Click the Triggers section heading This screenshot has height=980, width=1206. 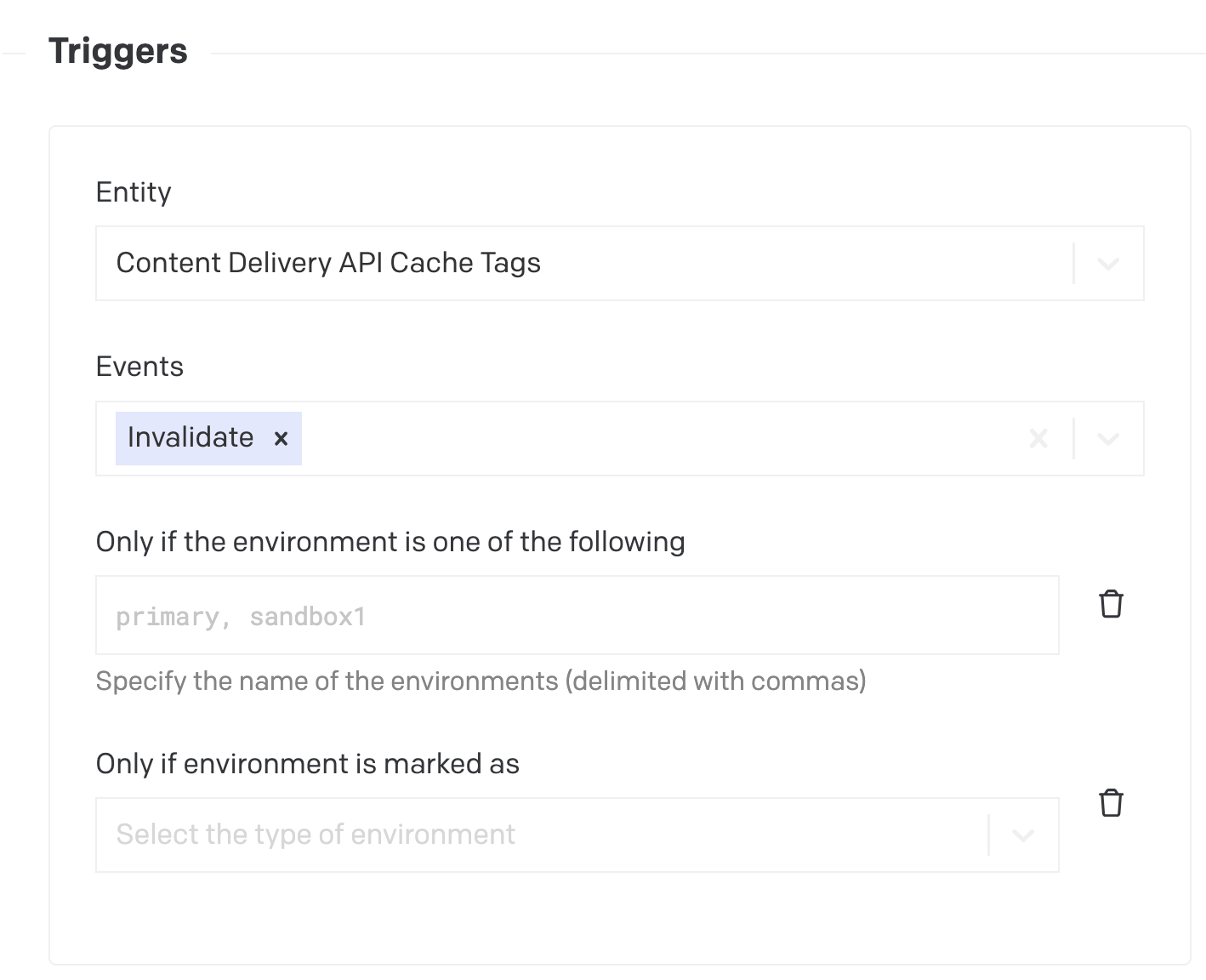coord(118,51)
